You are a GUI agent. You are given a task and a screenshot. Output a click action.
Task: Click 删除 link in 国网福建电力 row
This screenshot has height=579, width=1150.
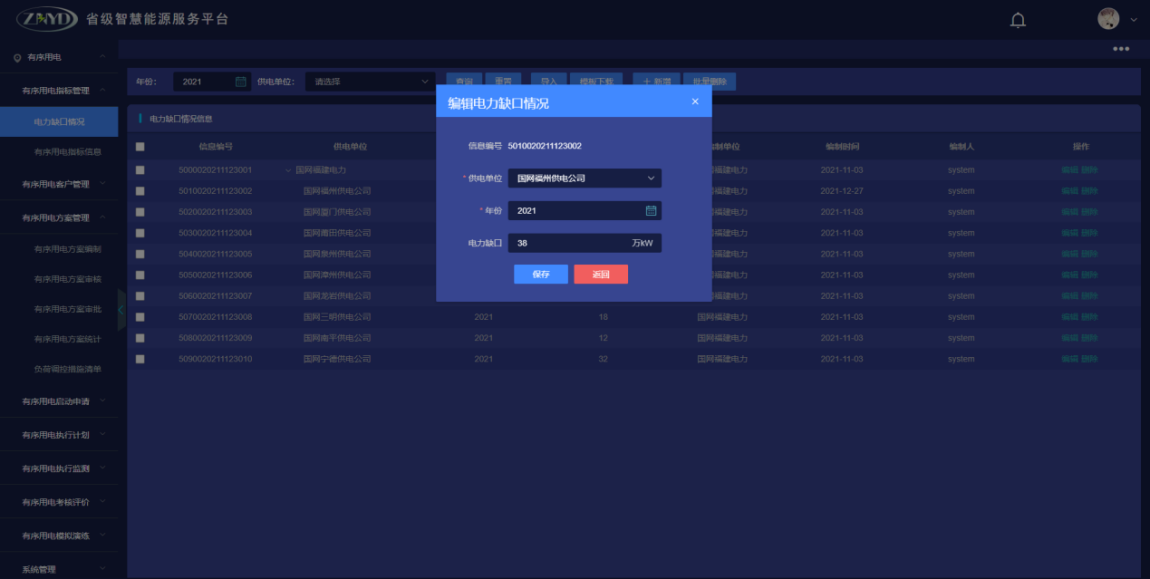[1089, 170]
